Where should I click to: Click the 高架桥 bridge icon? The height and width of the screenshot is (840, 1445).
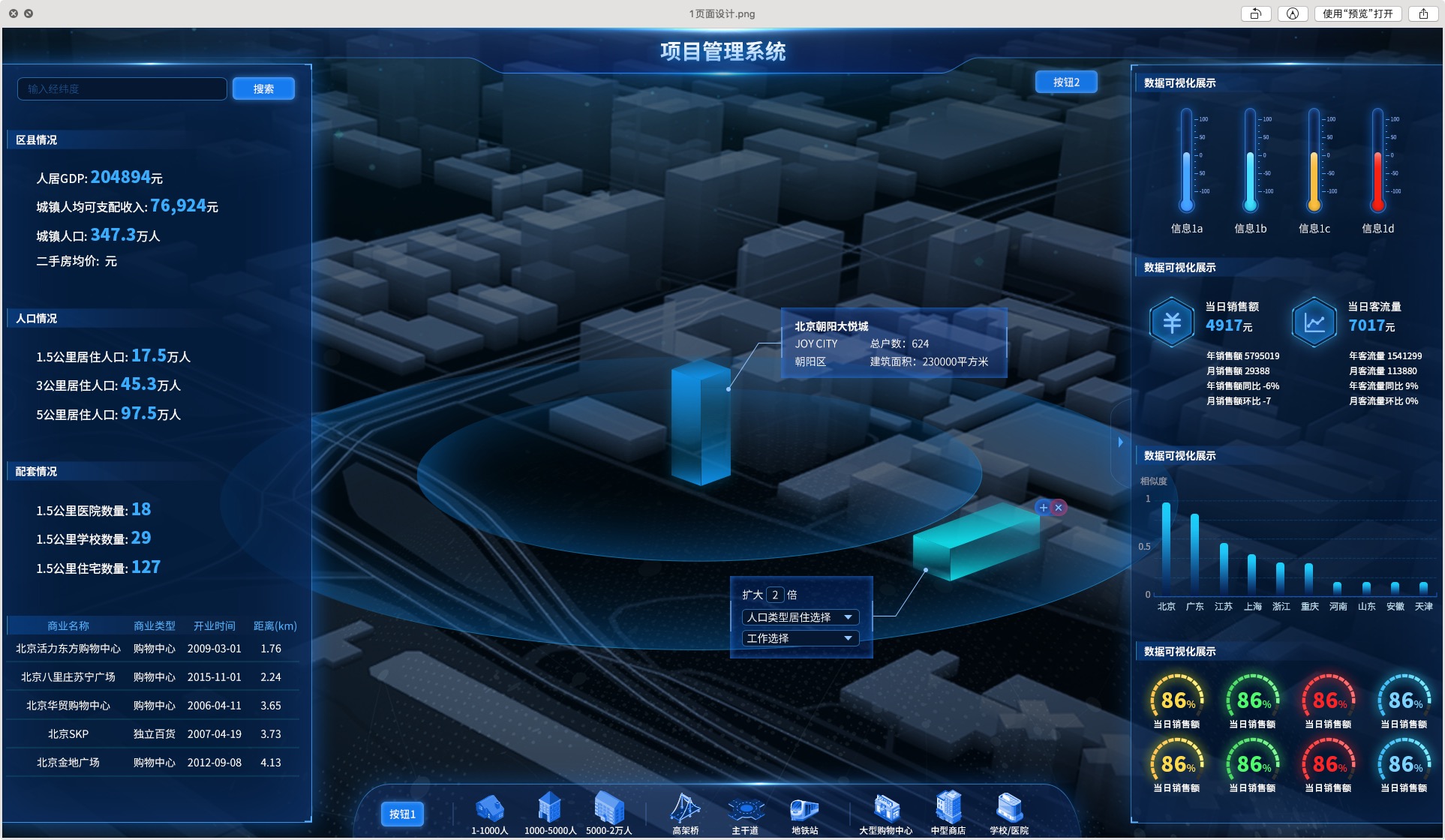pyautogui.click(x=685, y=808)
